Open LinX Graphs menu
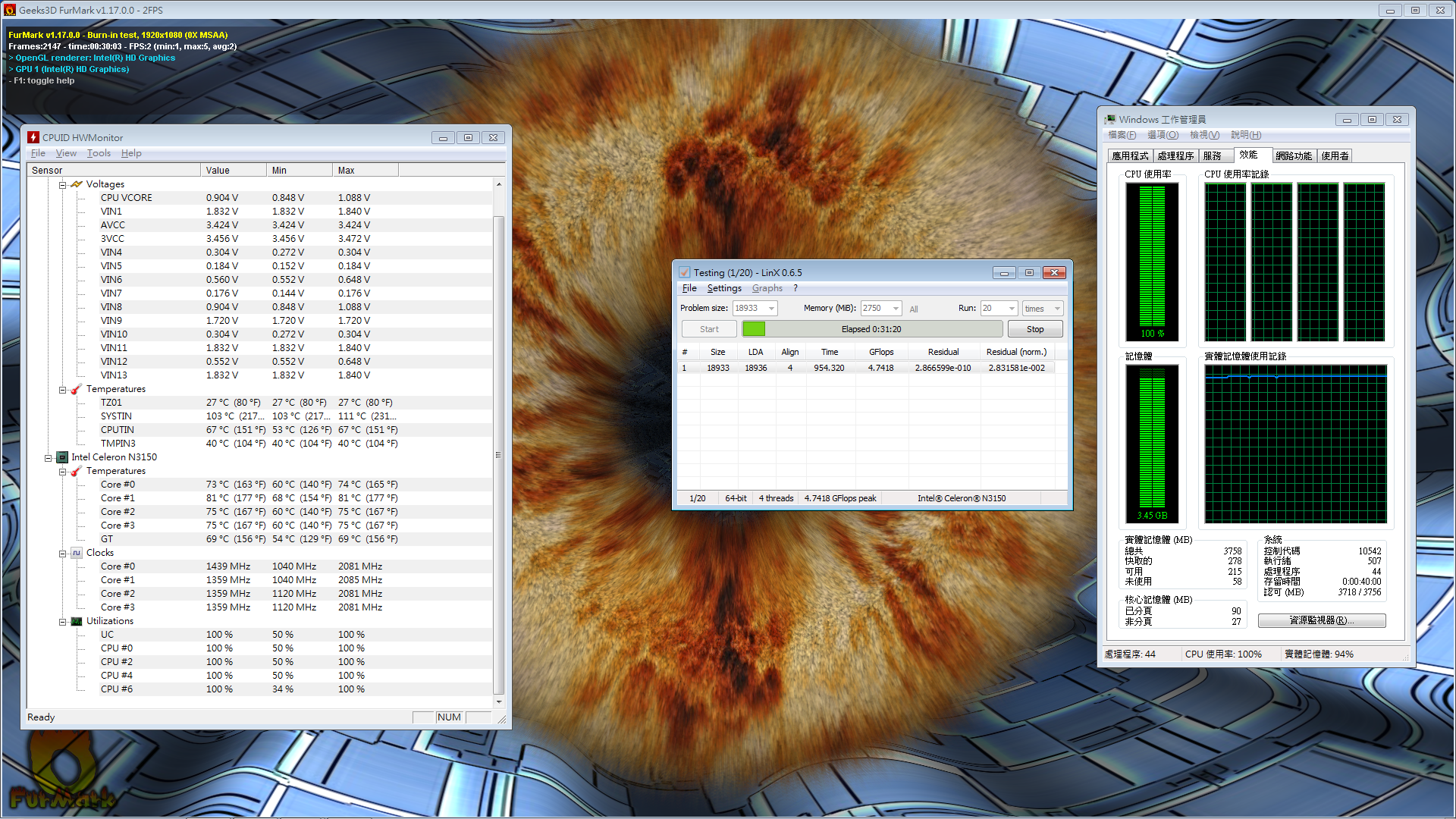The width and height of the screenshot is (1456, 819). pos(767,288)
